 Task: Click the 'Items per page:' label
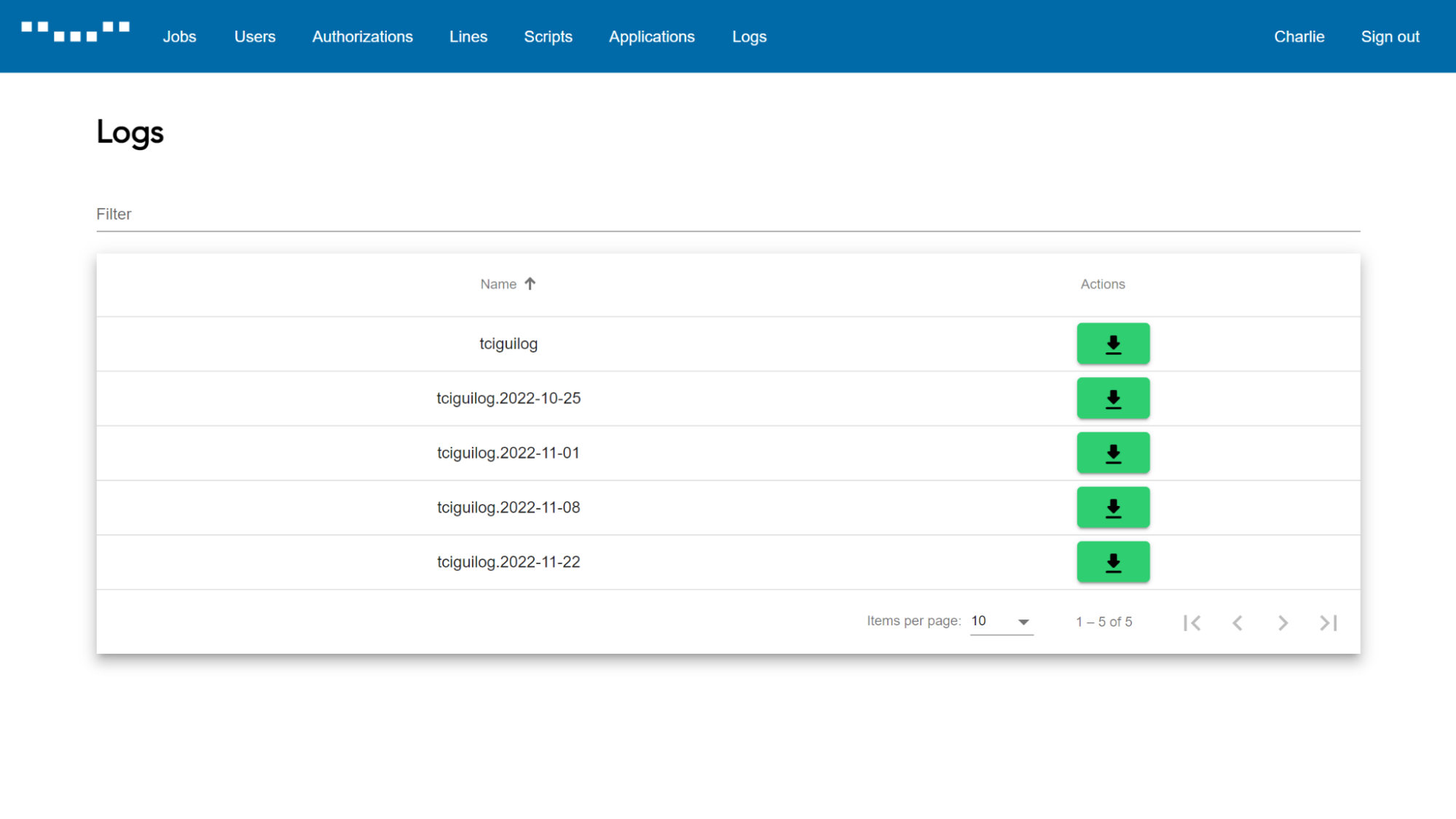click(x=914, y=621)
